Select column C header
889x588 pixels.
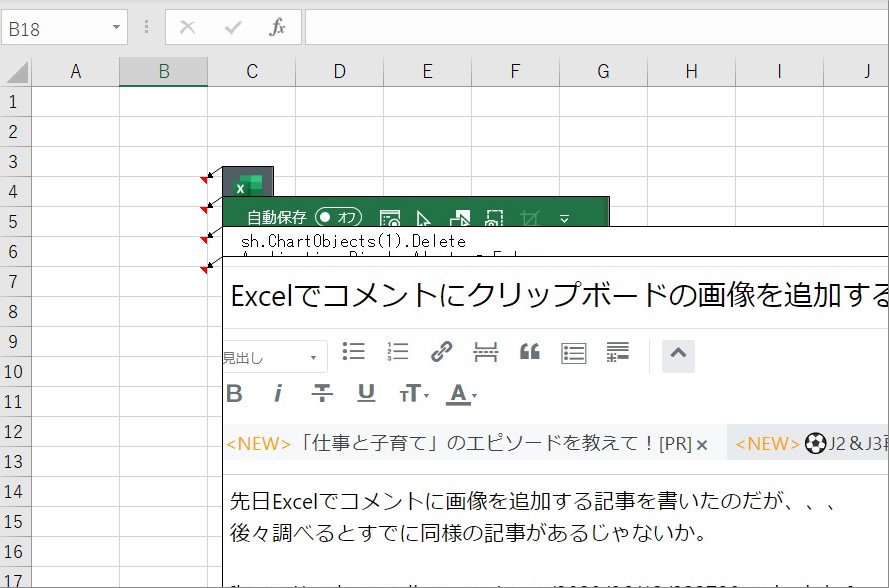(252, 71)
